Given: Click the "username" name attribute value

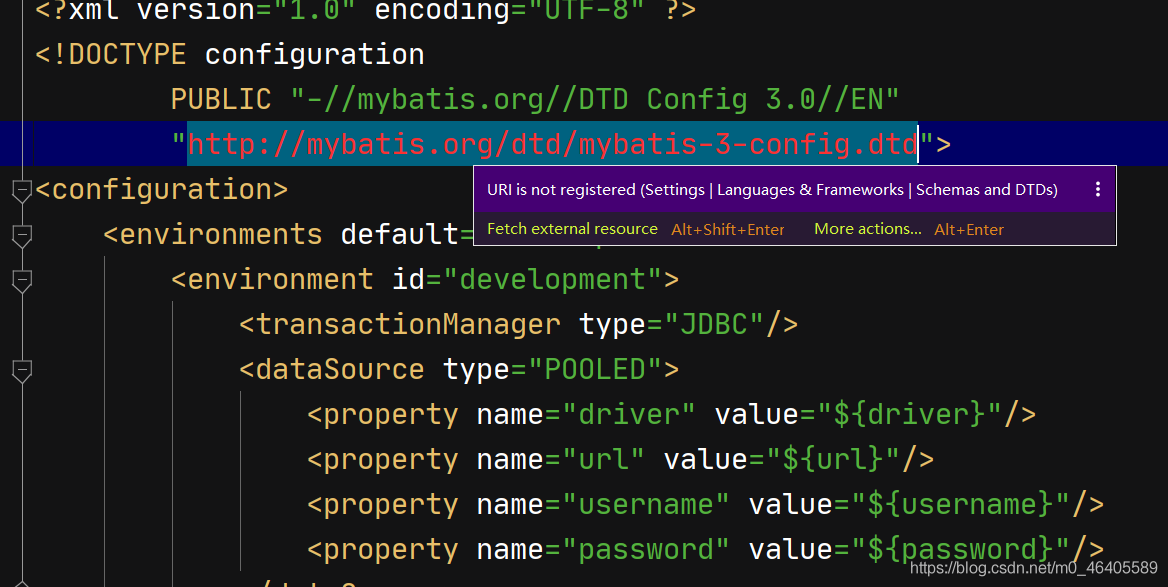Looking at the screenshot, I should coord(646,504).
